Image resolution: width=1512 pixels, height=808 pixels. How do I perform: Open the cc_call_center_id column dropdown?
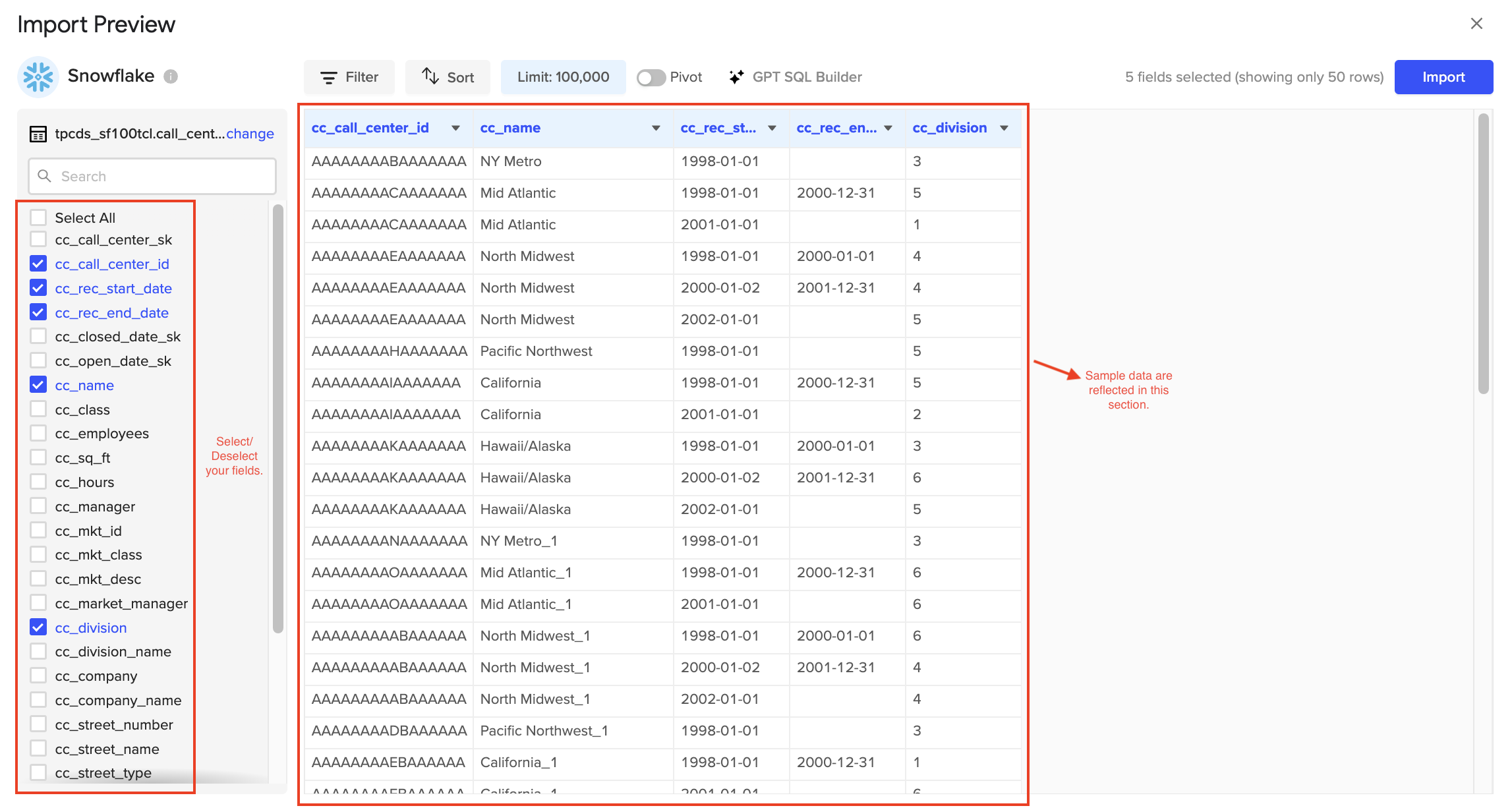[x=455, y=129]
